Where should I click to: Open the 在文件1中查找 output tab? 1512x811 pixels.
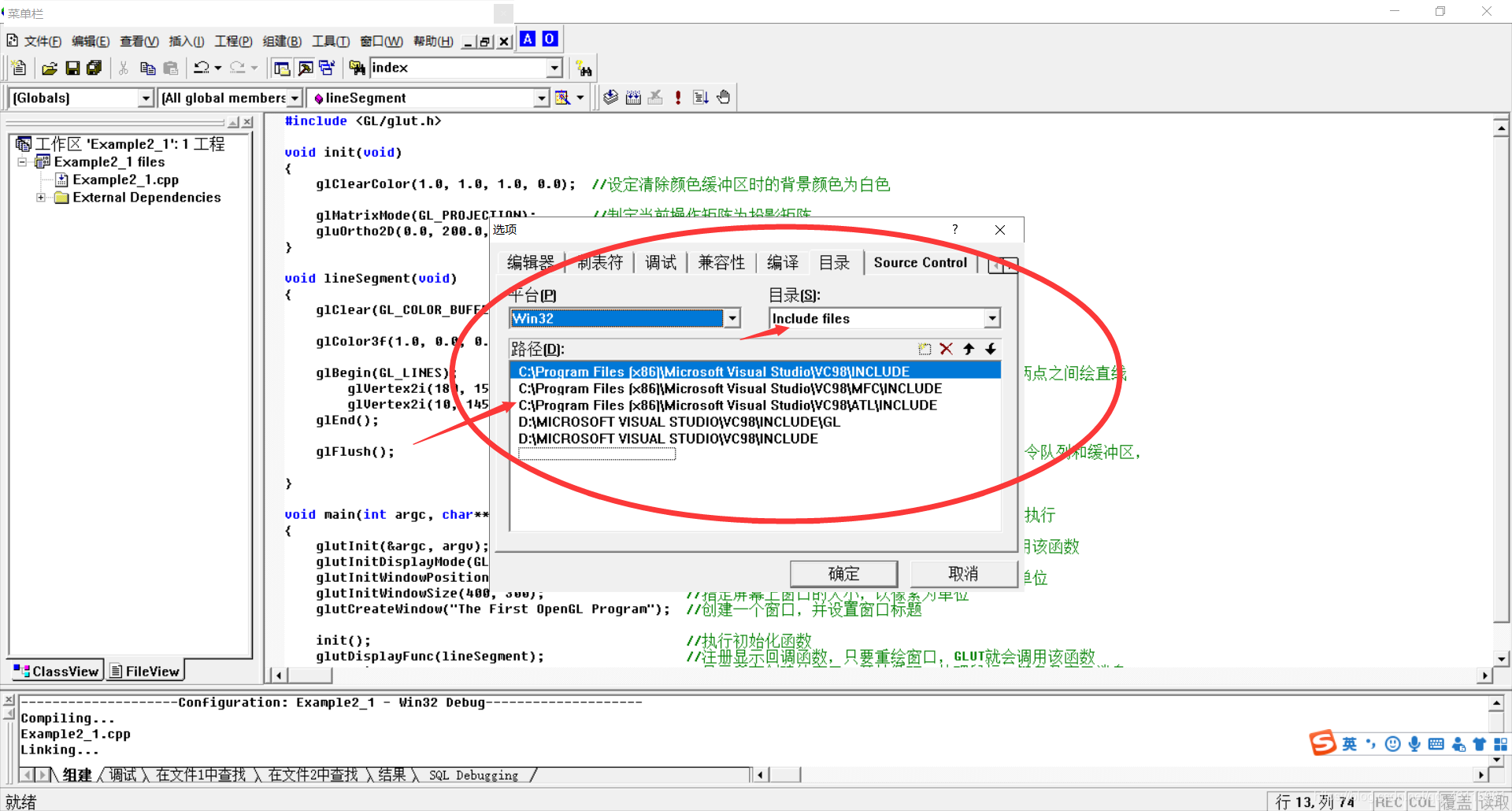201,776
